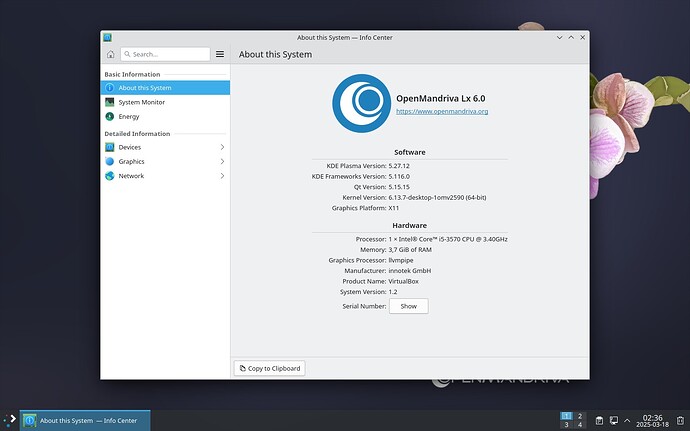This screenshot has height=431, width=690.
Task: Maximize the Info Center window
Action: pos(571,37)
